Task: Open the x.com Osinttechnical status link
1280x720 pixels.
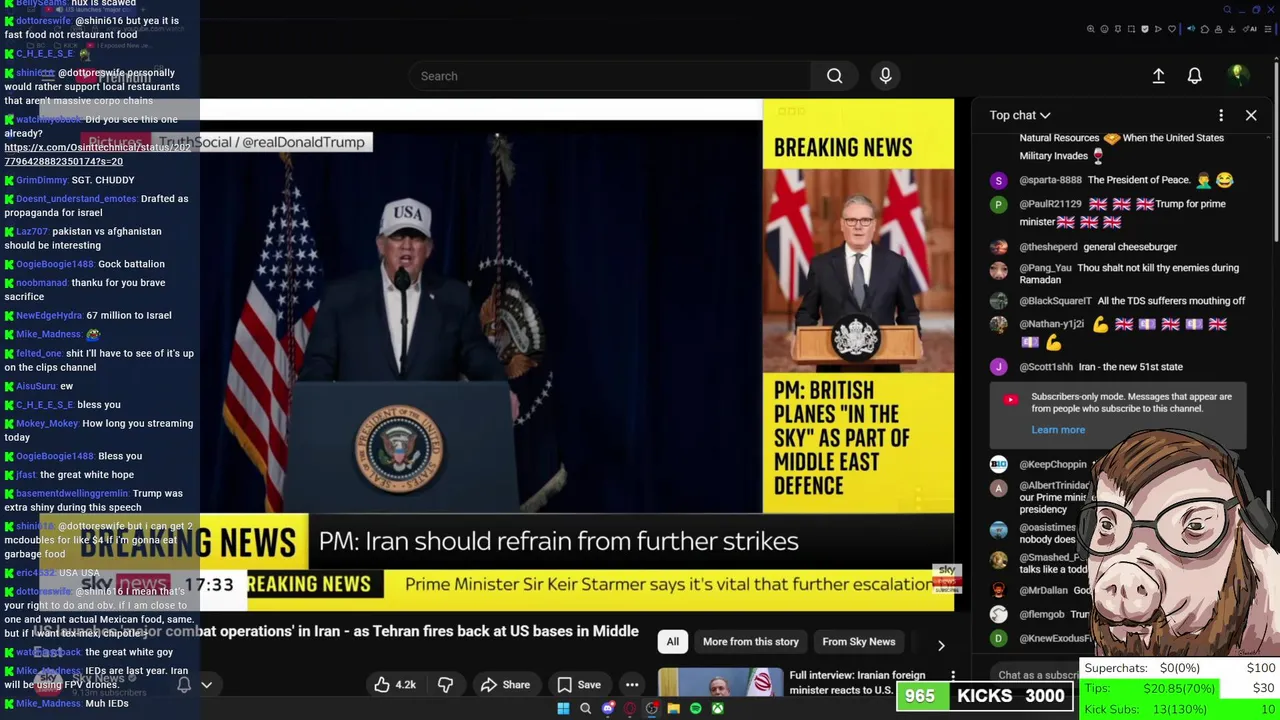Action: 97,154
